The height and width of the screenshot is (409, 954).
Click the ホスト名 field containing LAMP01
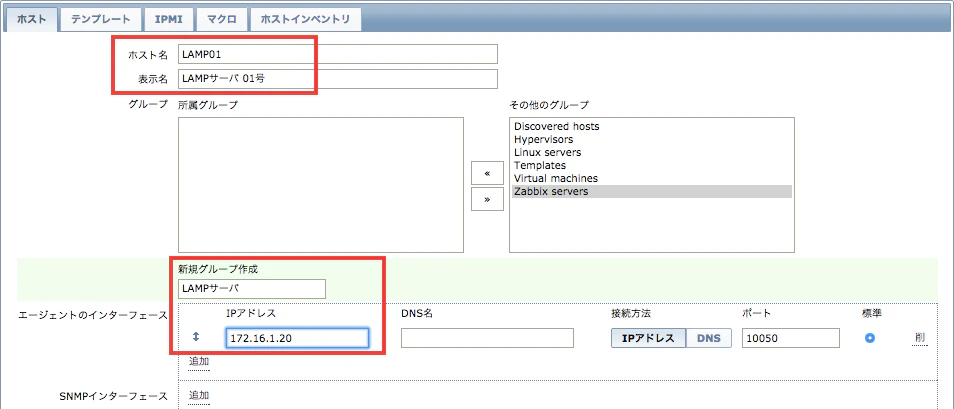click(338, 54)
